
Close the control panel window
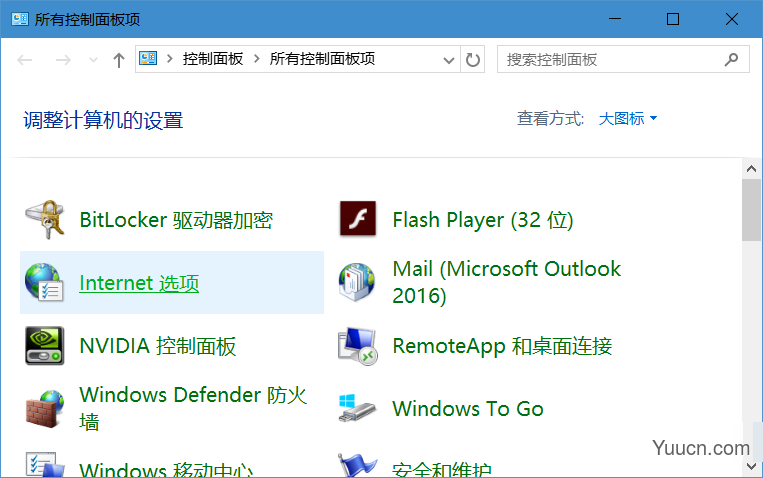(x=731, y=19)
